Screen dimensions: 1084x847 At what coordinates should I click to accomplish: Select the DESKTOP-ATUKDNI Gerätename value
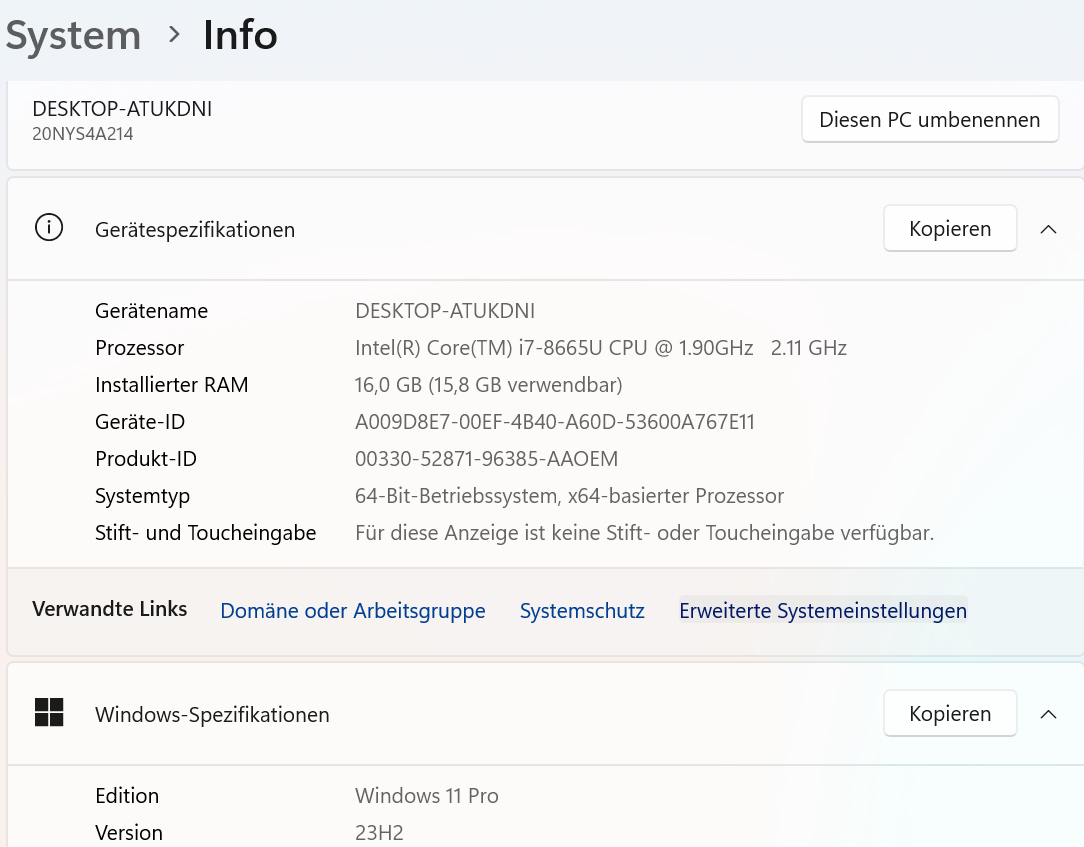(445, 311)
